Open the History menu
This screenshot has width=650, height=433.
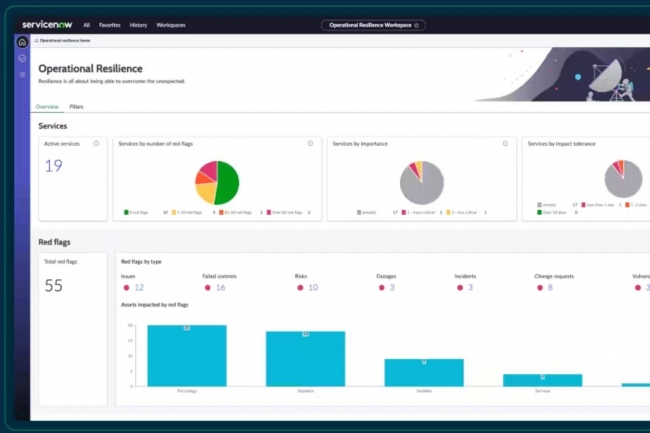(138, 24)
